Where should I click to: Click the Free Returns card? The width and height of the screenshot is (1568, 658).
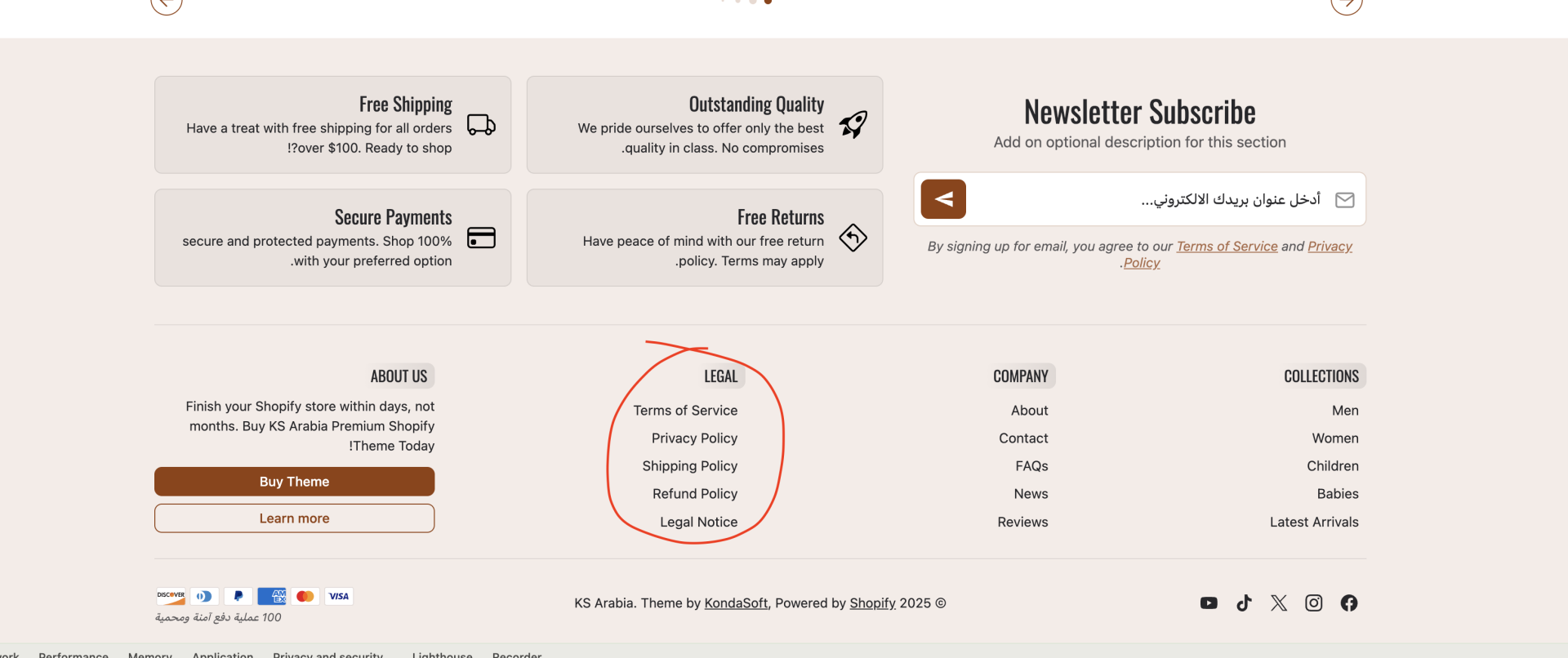pyautogui.click(x=705, y=238)
